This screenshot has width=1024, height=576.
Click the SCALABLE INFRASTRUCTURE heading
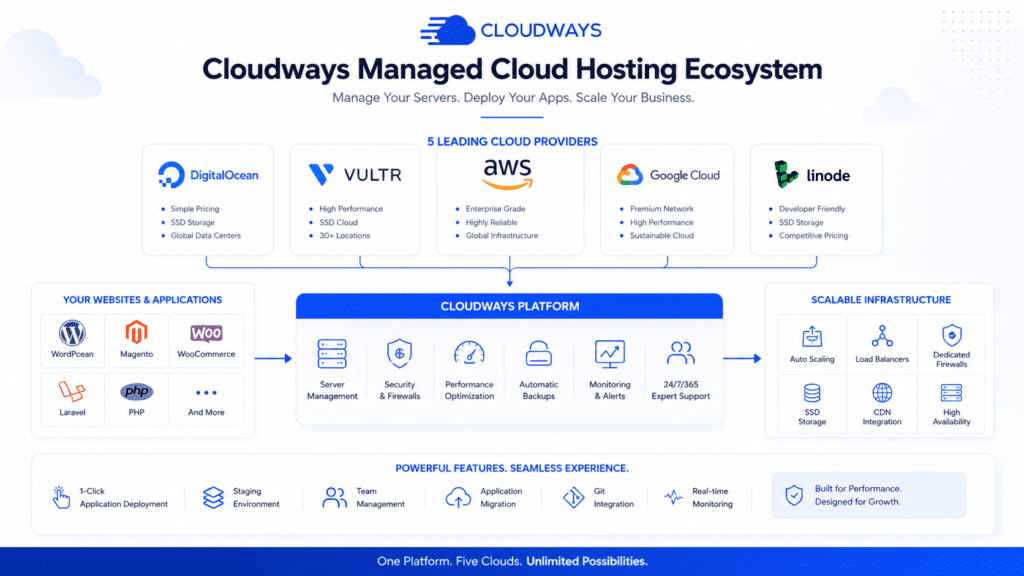881,300
